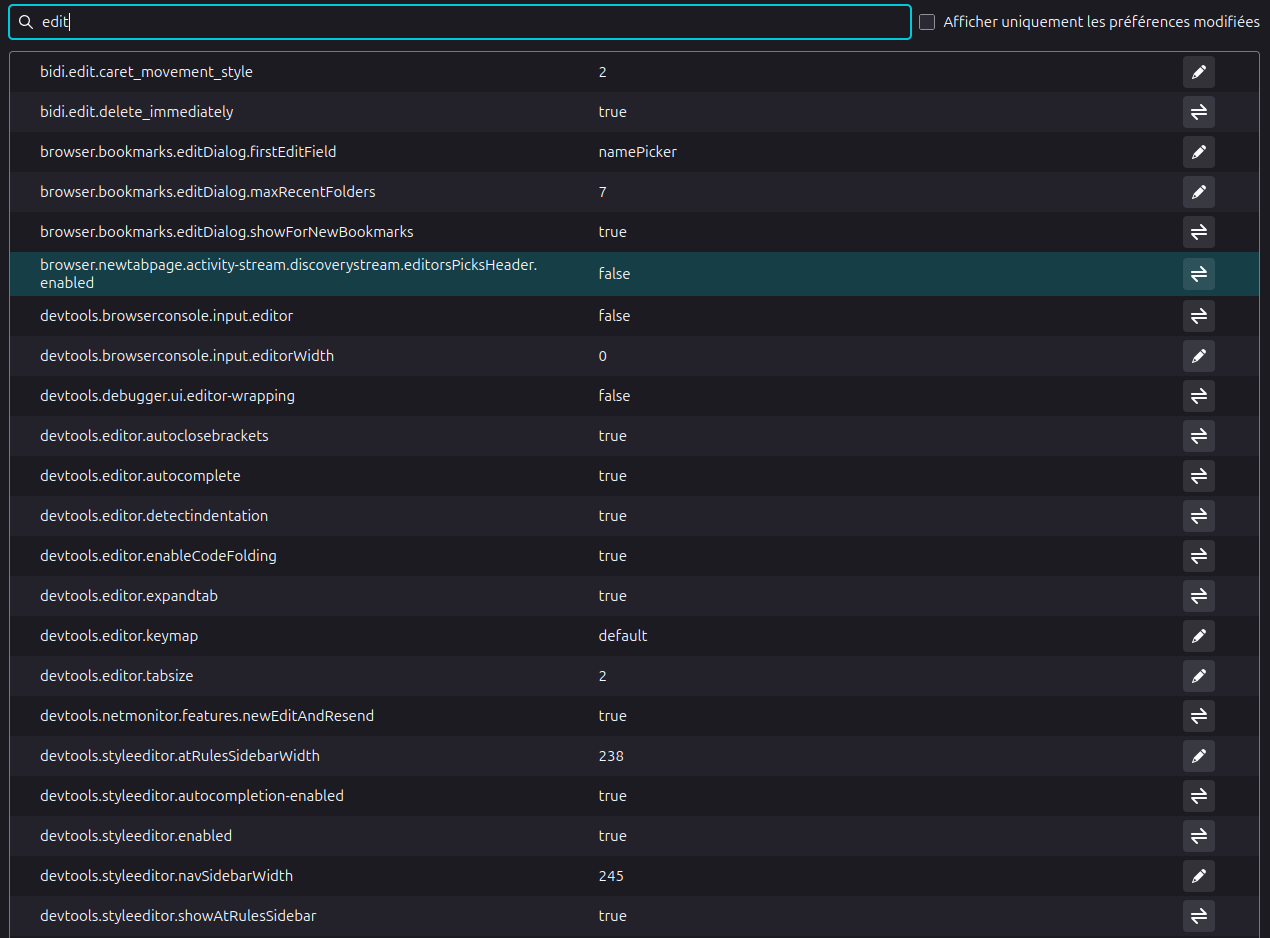Select browser.bookmarks.editDialog.showForNewBookmarks name
This screenshot has height=938, width=1270.
click(x=227, y=232)
